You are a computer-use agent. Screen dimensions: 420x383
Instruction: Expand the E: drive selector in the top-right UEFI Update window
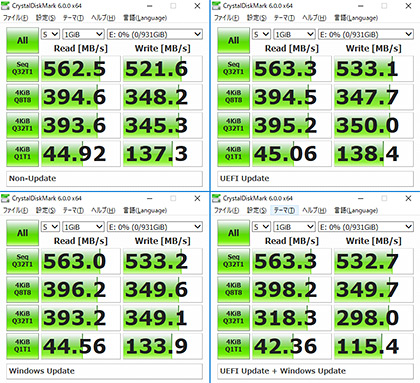pyautogui.click(x=366, y=34)
